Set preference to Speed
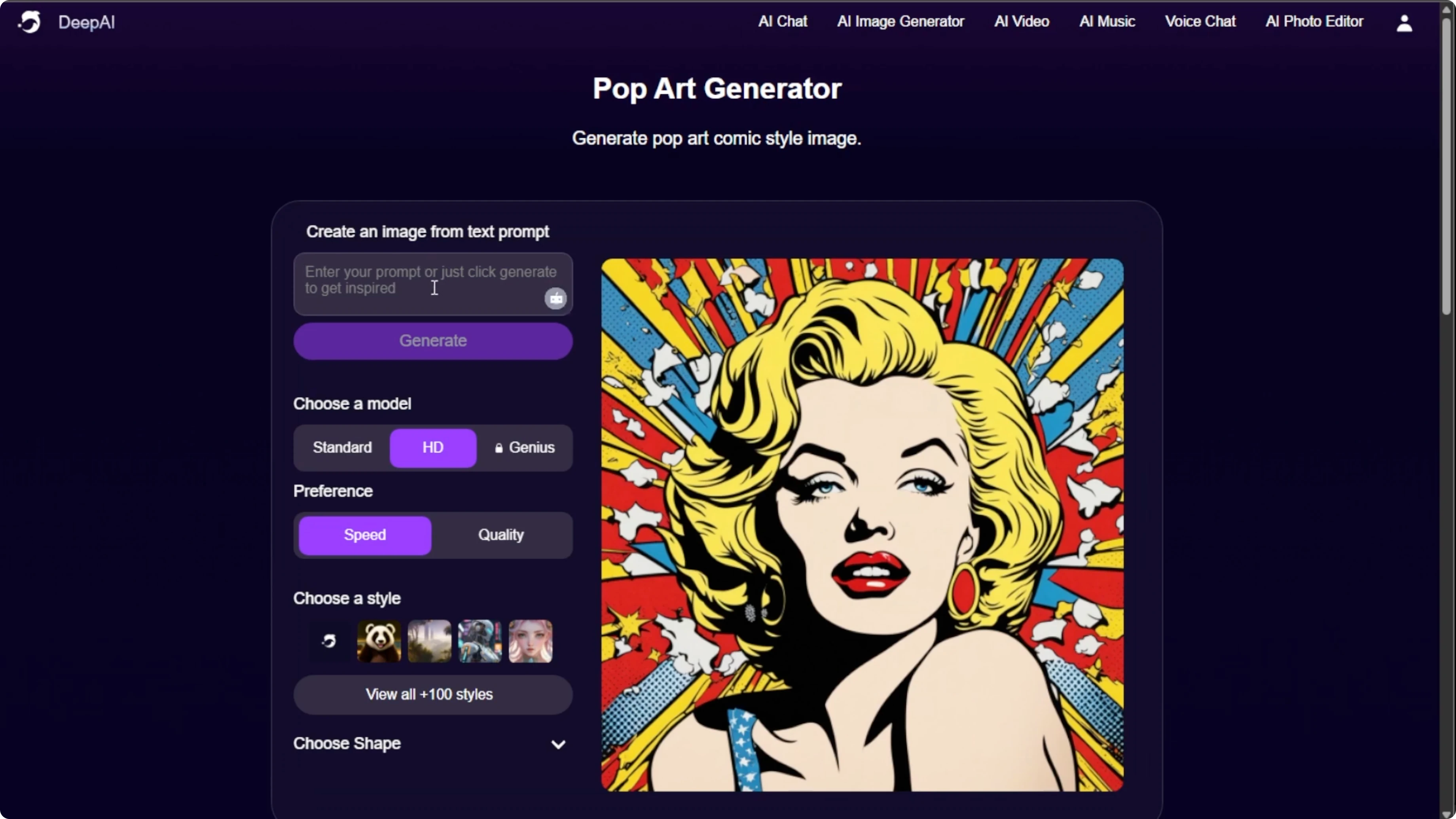Image resolution: width=1456 pixels, height=819 pixels. (365, 535)
